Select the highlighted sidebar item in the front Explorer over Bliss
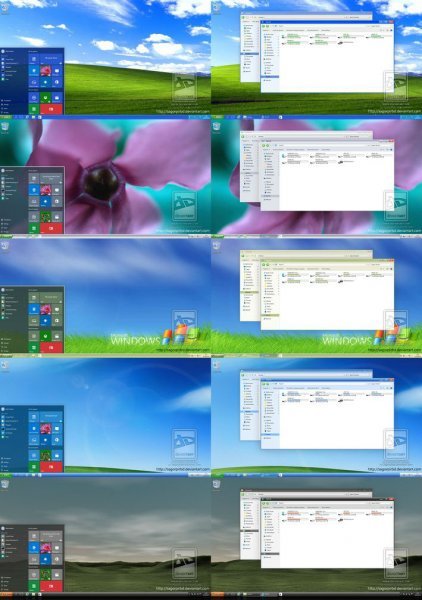The width and height of the screenshot is (422, 600). [x=270, y=77]
